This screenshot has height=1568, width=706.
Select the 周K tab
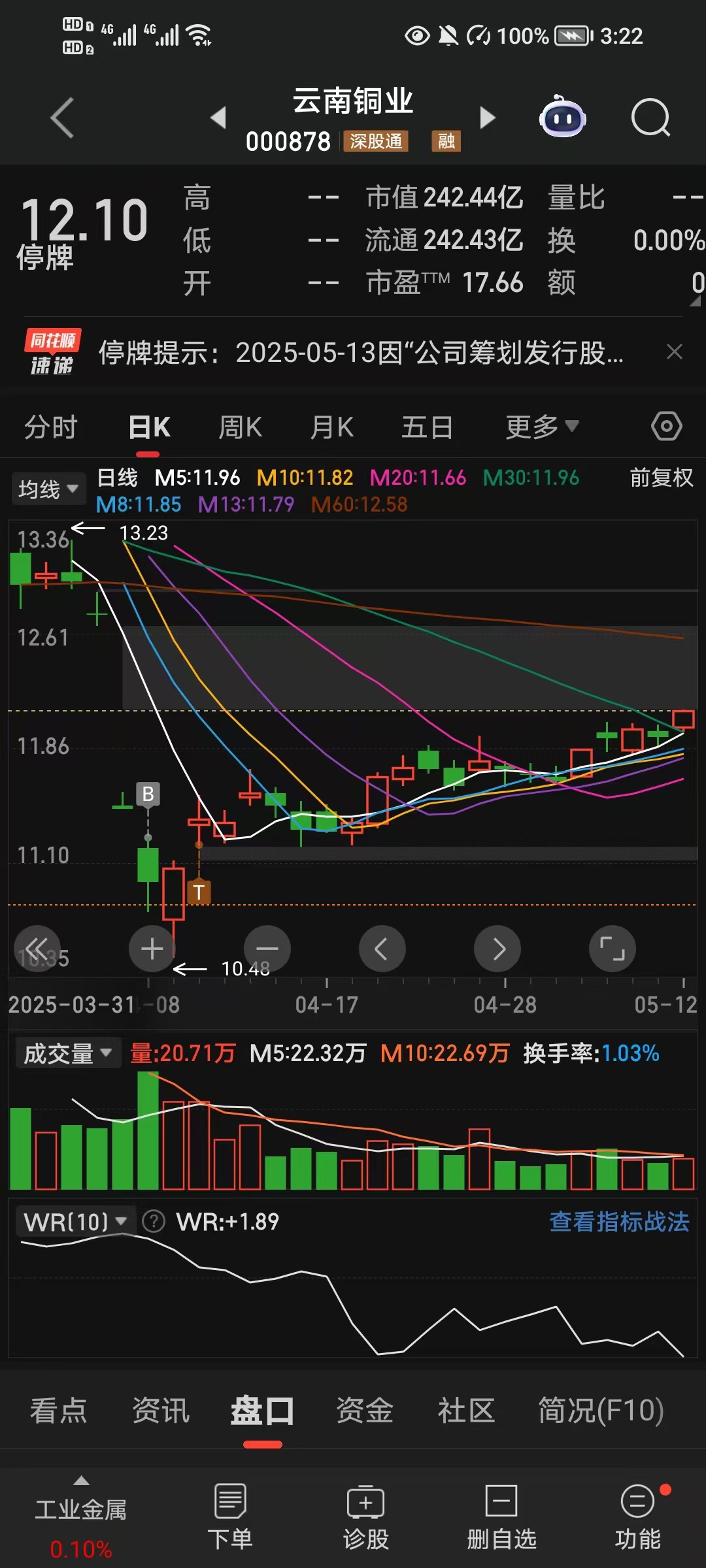(240, 427)
